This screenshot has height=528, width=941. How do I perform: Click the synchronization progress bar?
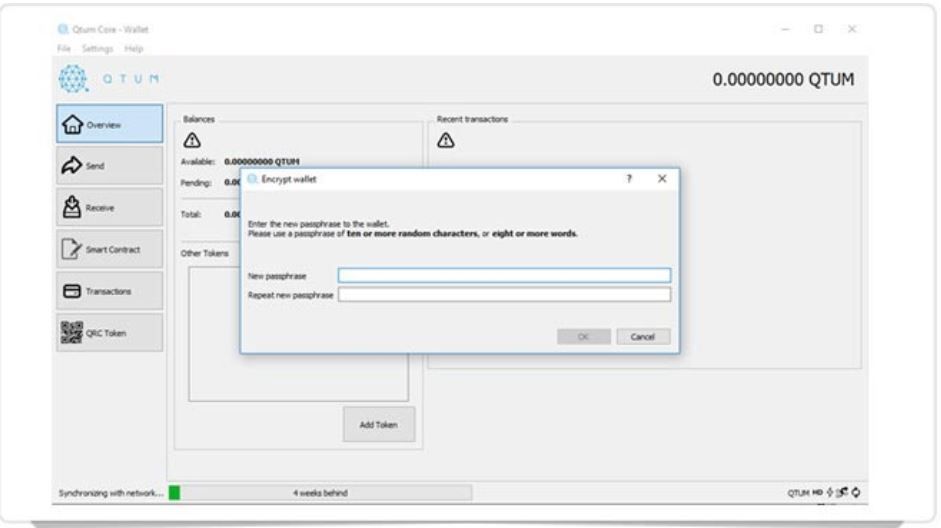tap(320, 493)
